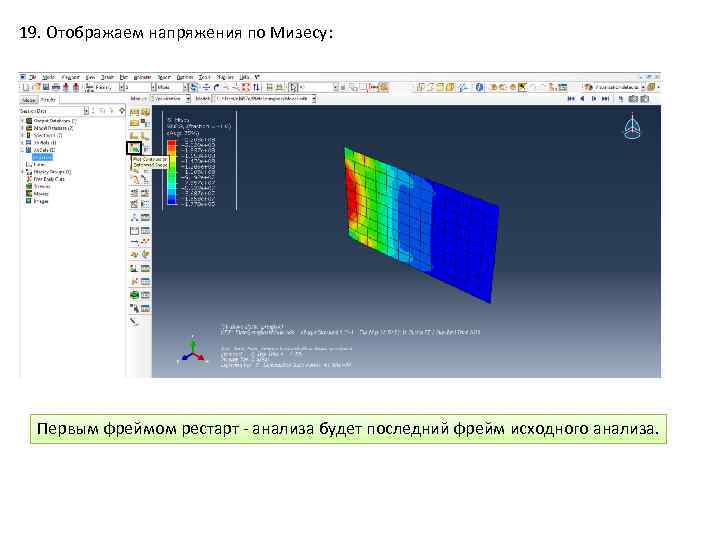Select the Streams tree item

click(42, 186)
